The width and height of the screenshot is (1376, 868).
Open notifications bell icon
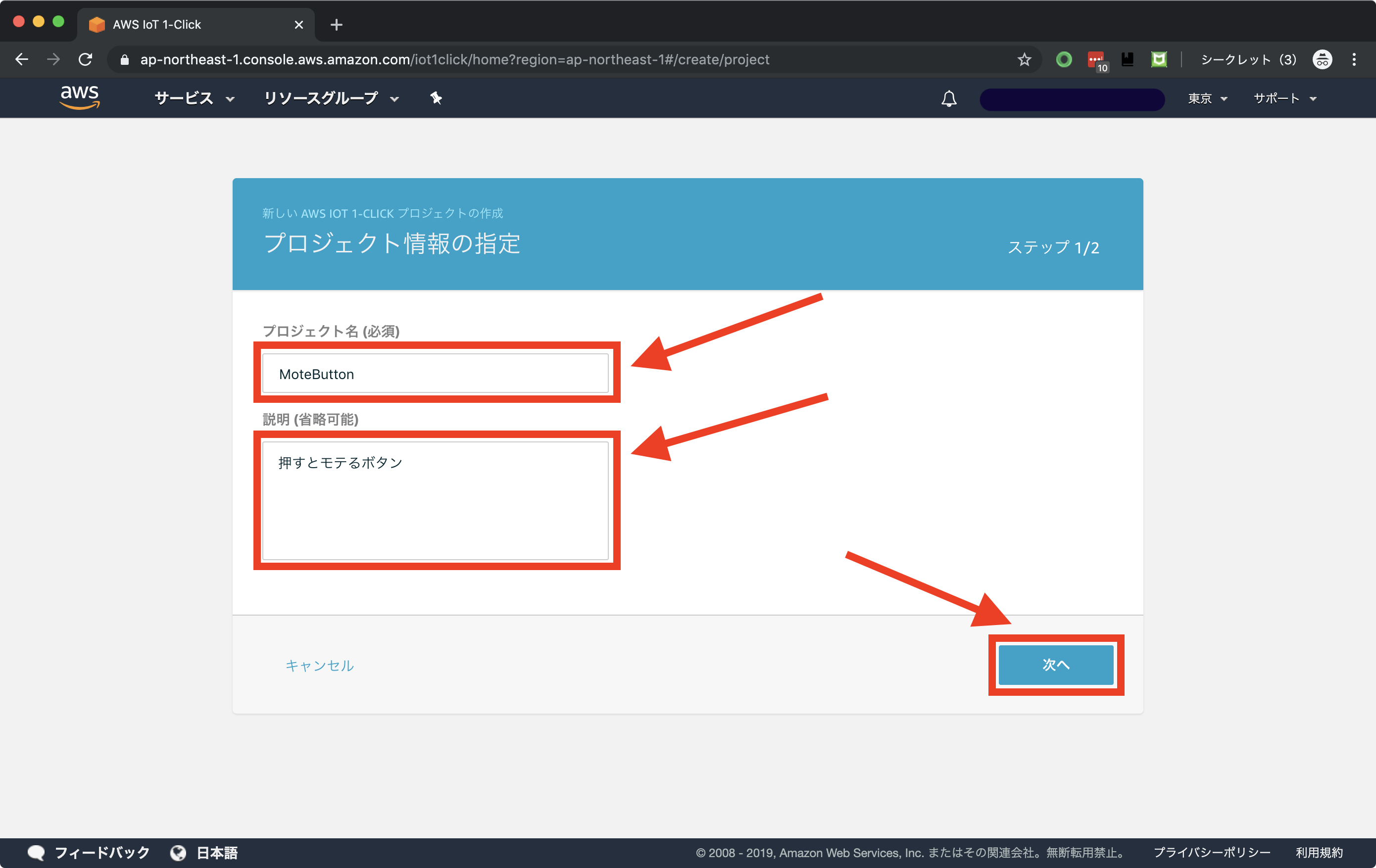click(948, 98)
